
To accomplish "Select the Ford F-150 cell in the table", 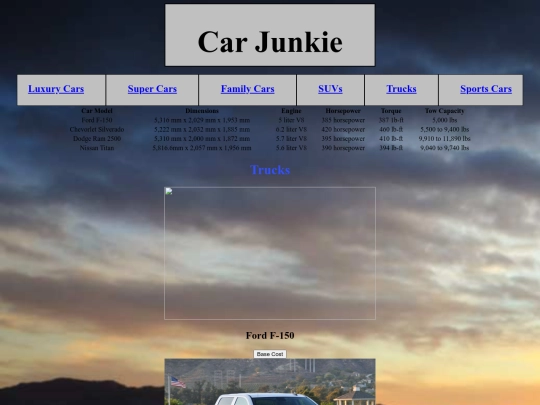I will [x=97, y=120].
